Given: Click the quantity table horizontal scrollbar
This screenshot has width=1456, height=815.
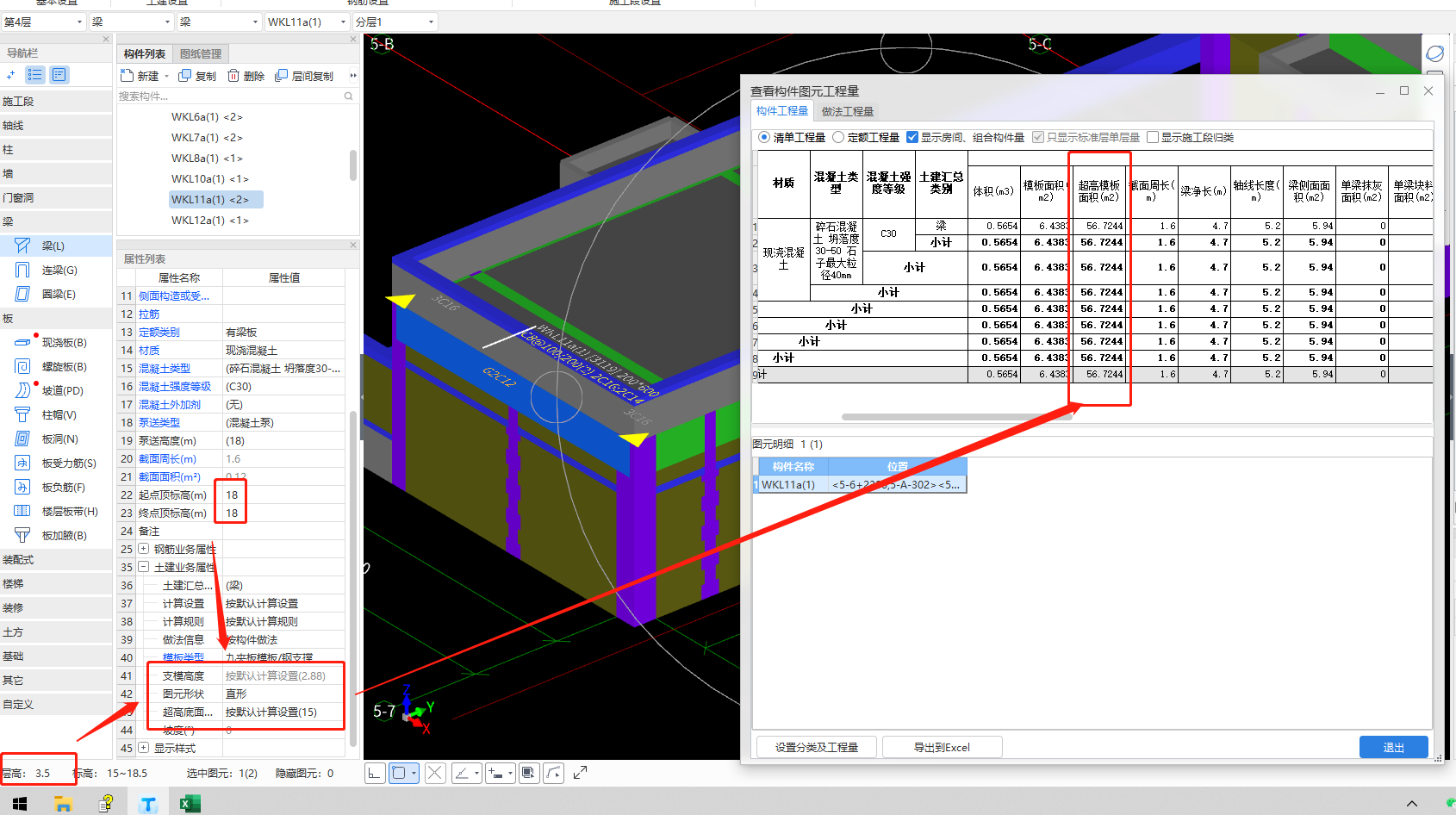Looking at the screenshot, I should tap(956, 417).
